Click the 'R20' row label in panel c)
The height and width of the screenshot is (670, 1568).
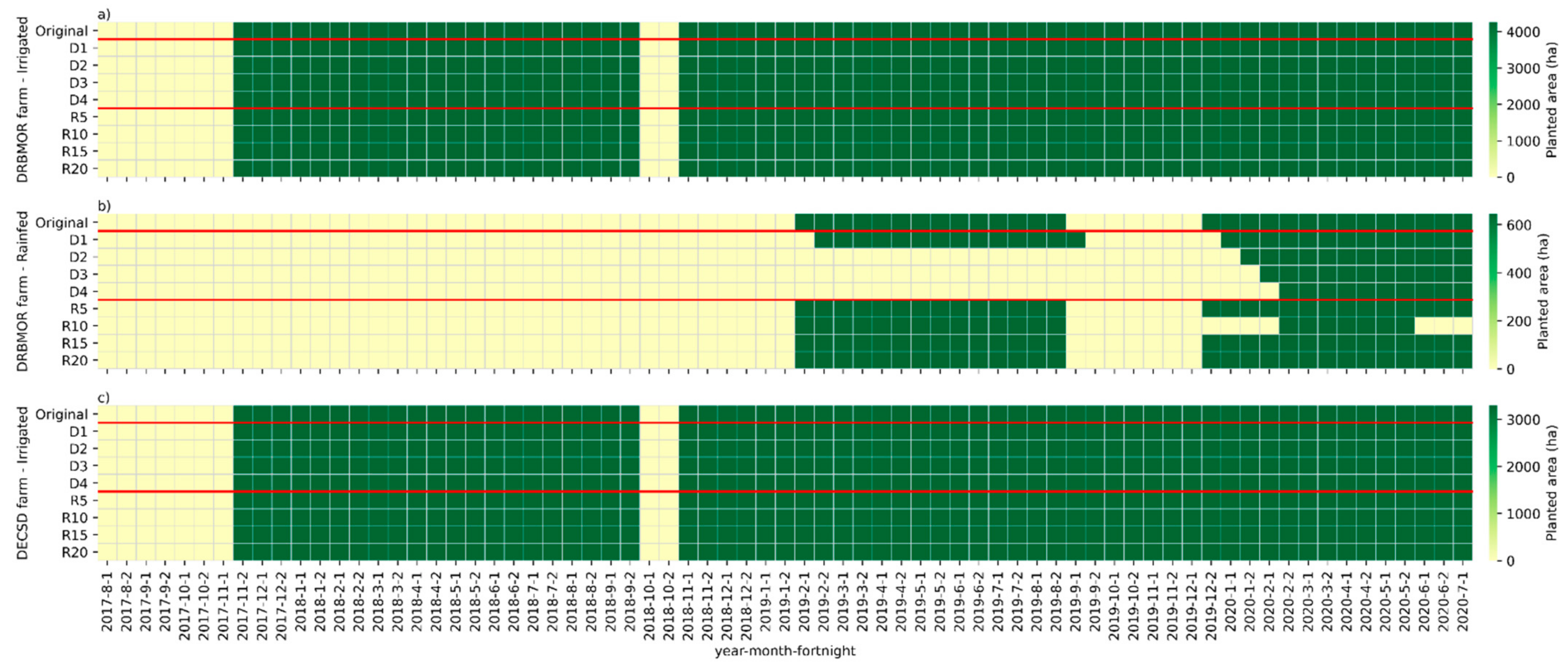[74, 553]
